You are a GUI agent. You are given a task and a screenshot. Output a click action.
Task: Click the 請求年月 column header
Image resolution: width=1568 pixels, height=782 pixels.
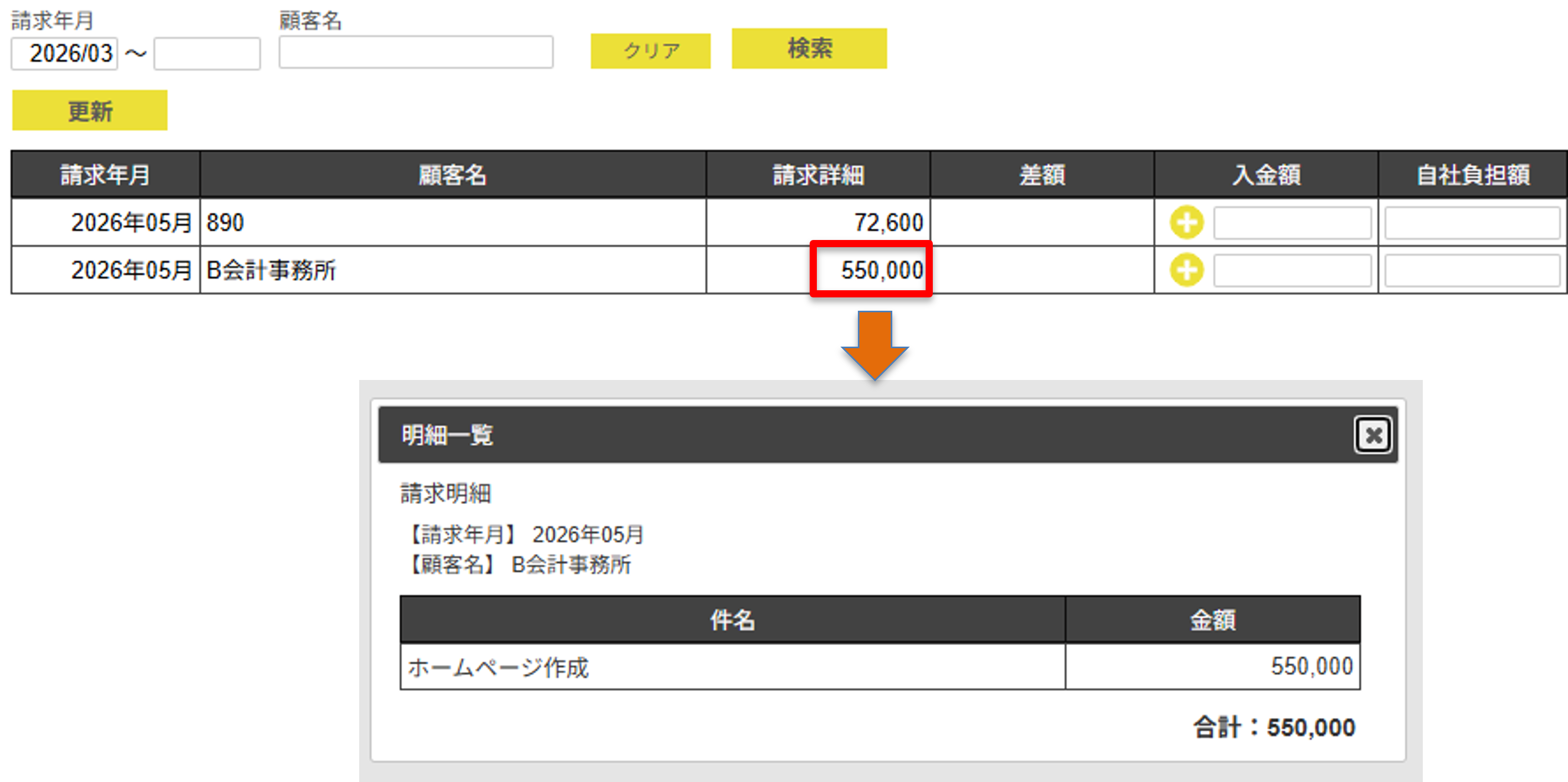(x=105, y=175)
